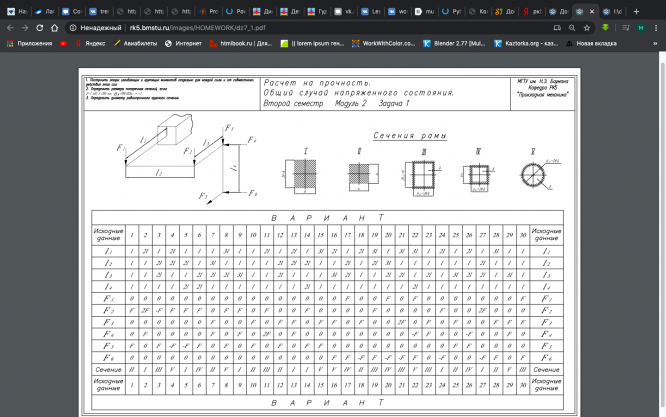Screen dimensions: 666x417
Task: Open the Chrome three-dot menu
Action: click(656, 28)
